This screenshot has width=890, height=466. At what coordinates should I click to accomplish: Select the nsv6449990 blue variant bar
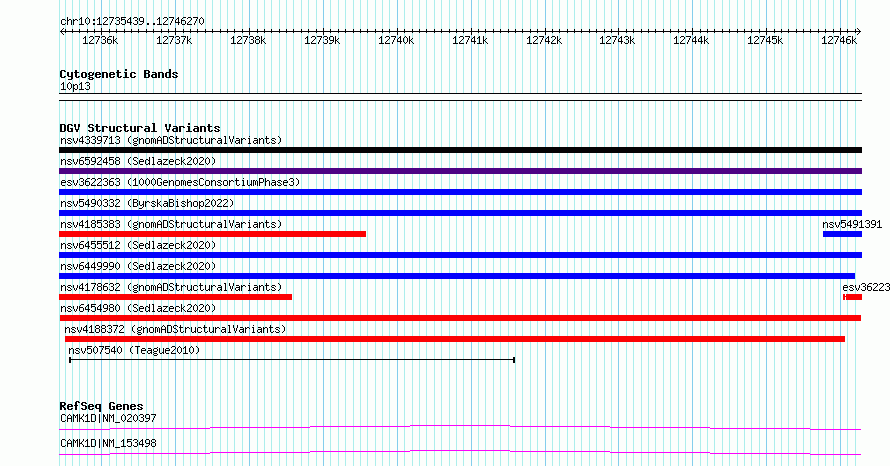[457, 276]
